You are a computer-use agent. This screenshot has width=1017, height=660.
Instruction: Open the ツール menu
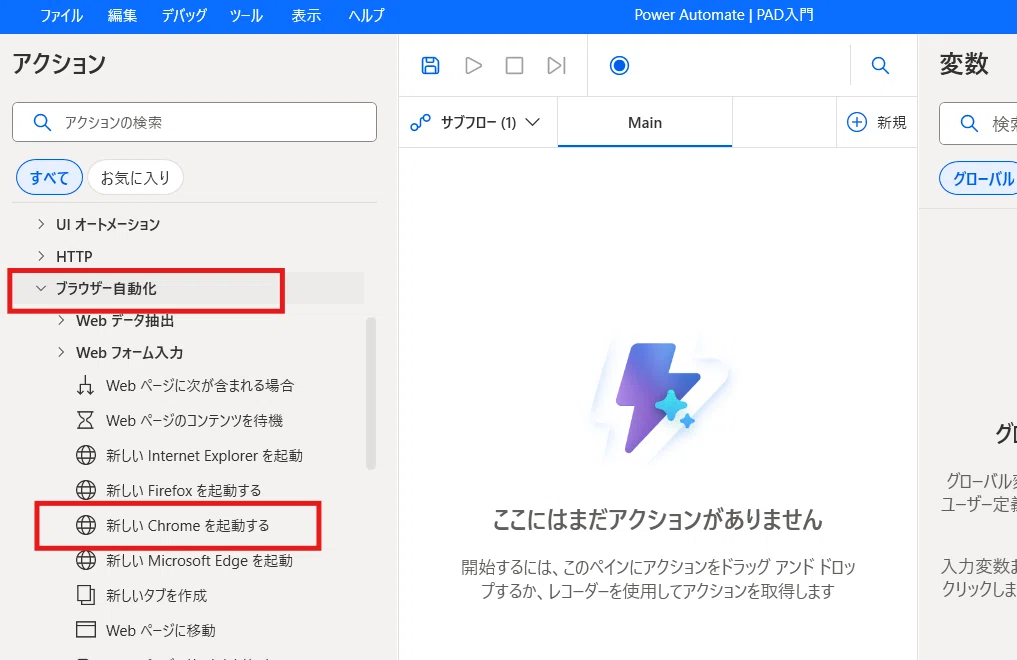pyautogui.click(x=246, y=16)
